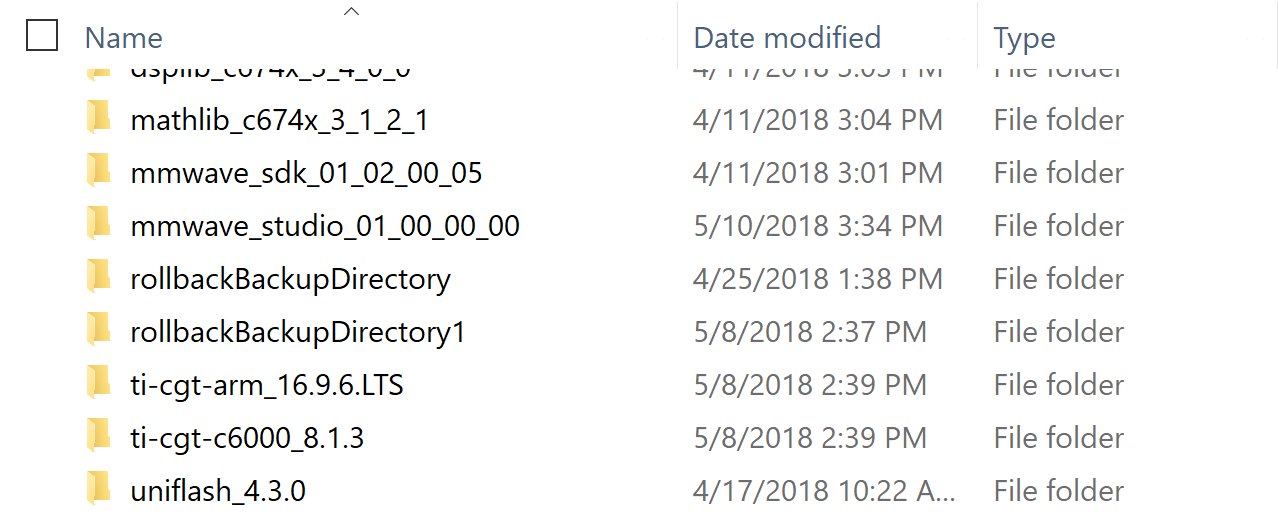The image size is (1278, 527).
Task: Select the mathlib_c674x_3_1_2_1 folder name
Action: pos(279,120)
